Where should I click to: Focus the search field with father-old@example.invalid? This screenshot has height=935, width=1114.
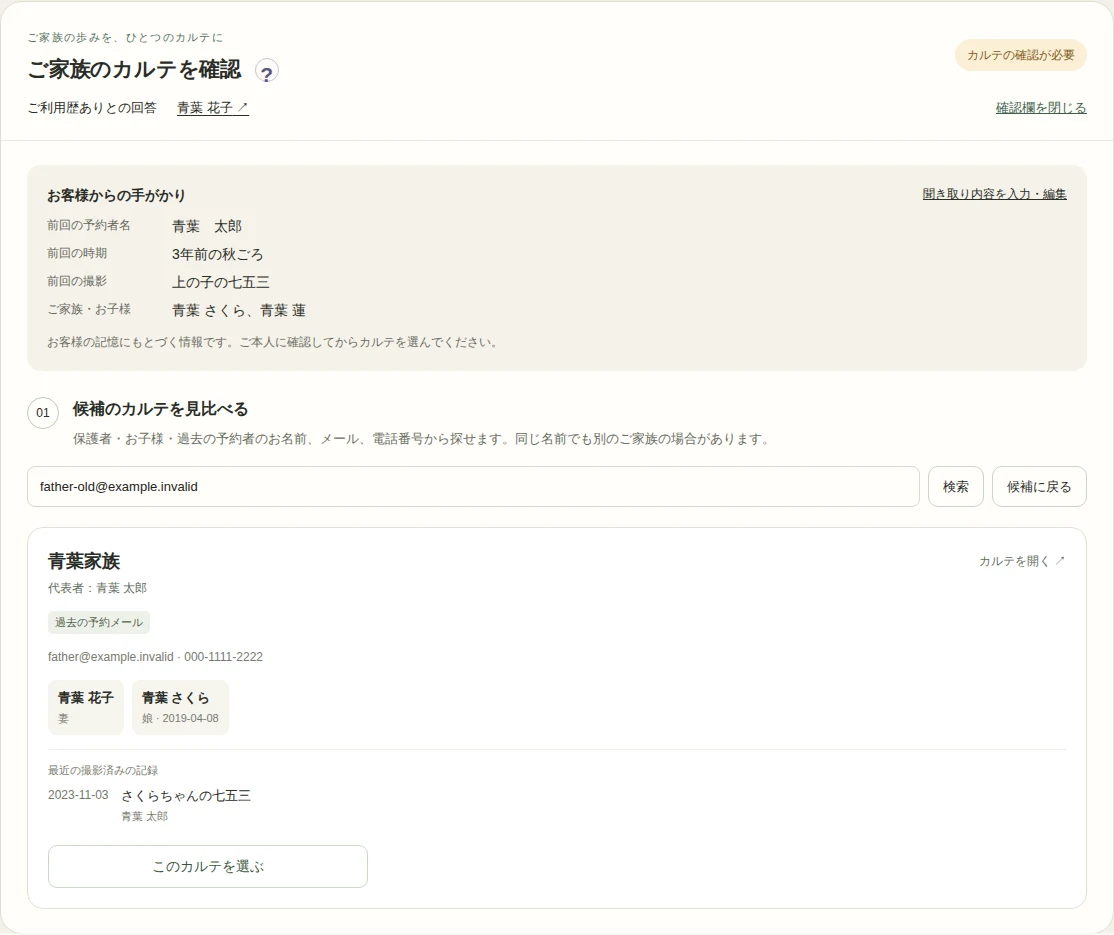[x=473, y=487]
